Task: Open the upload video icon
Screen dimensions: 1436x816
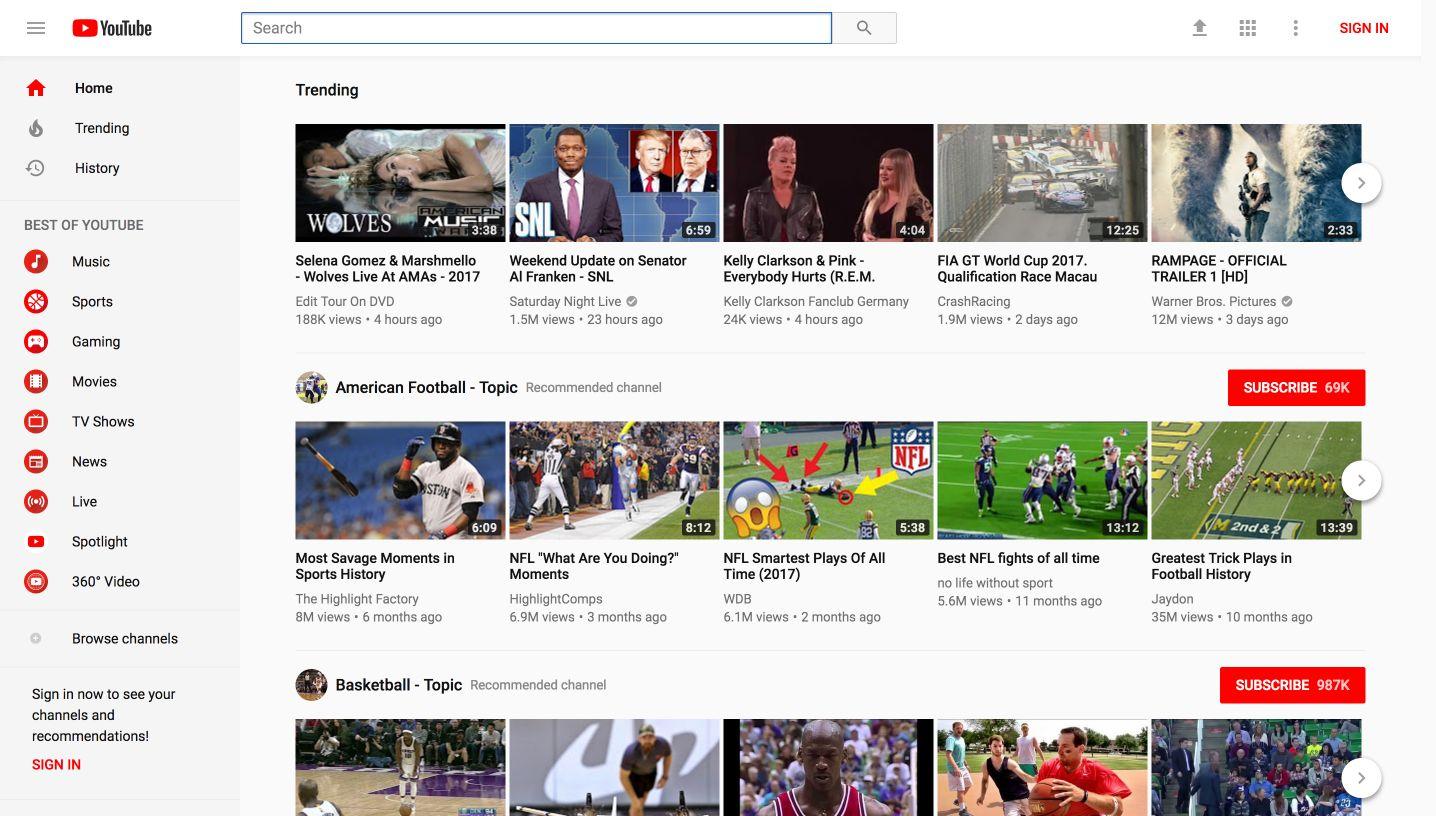Action: click(x=1199, y=28)
